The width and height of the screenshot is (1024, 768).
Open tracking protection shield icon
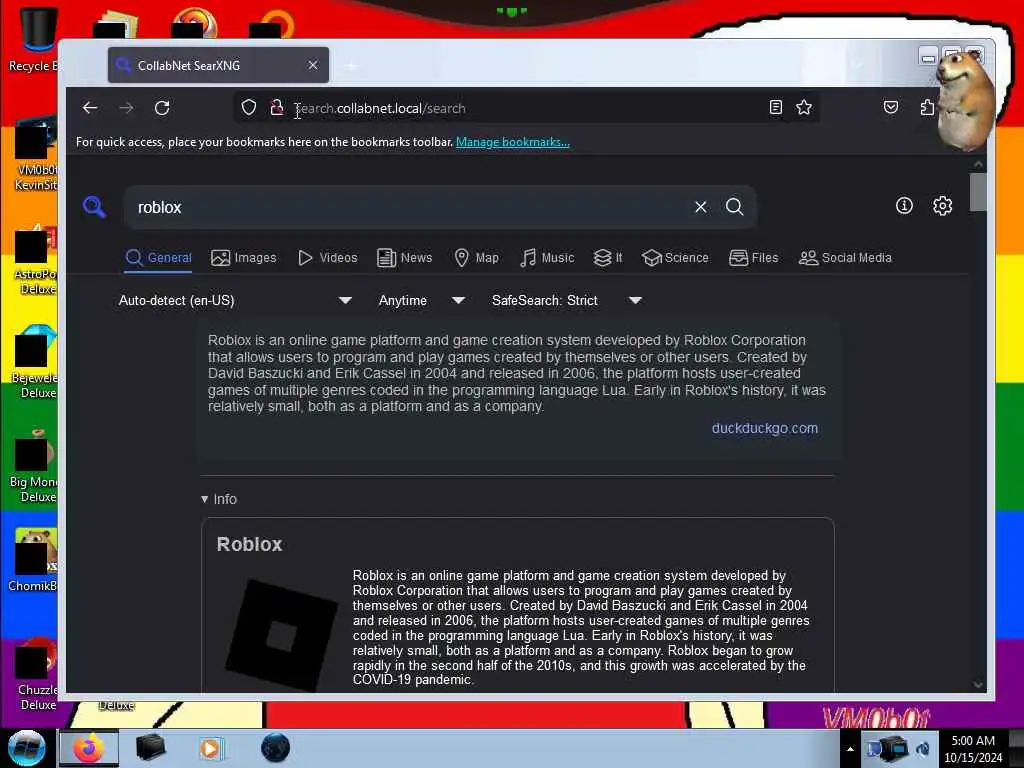pos(249,107)
